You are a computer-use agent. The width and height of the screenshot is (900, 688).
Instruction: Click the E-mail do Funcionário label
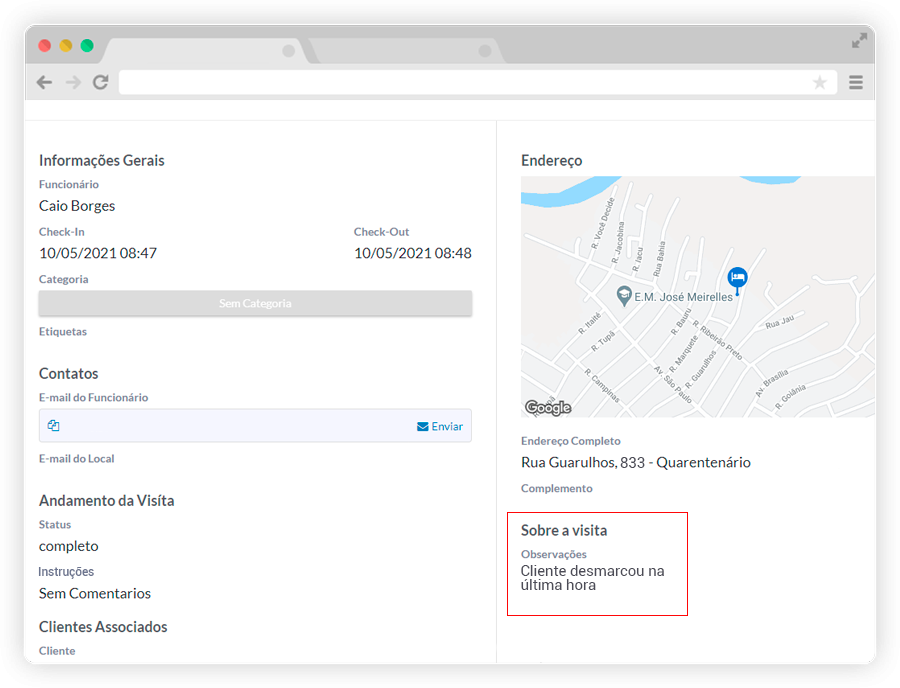94,398
